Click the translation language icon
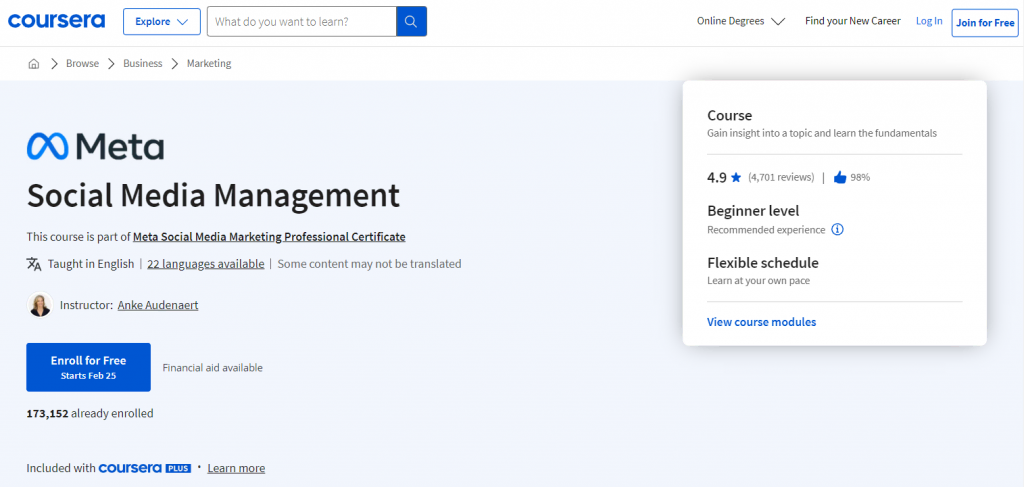1024x487 pixels. point(35,264)
